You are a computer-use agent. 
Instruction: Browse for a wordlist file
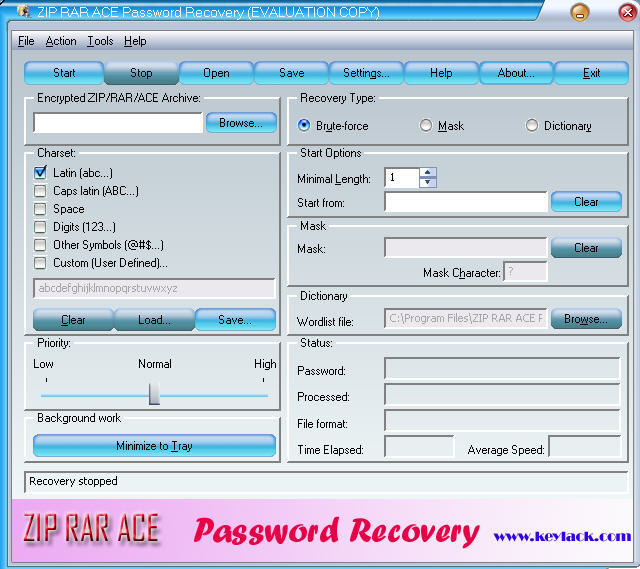click(x=586, y=318)
